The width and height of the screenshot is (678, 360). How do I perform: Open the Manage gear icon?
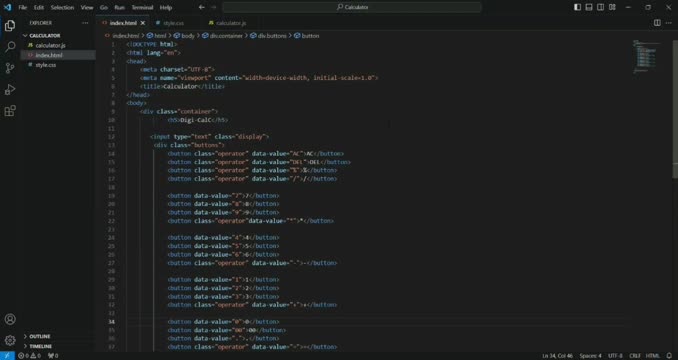tap(10, 340)
